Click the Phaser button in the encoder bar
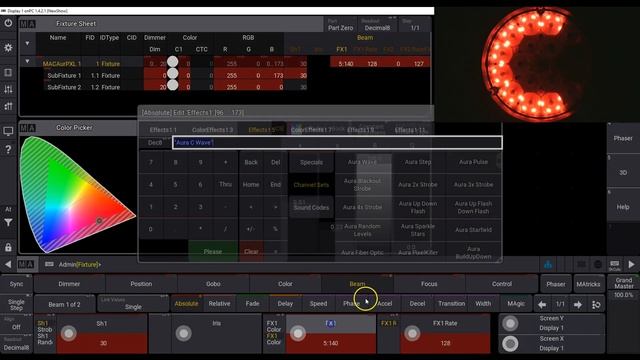Screen dimensions: 640x360 [x=556, y=284]
